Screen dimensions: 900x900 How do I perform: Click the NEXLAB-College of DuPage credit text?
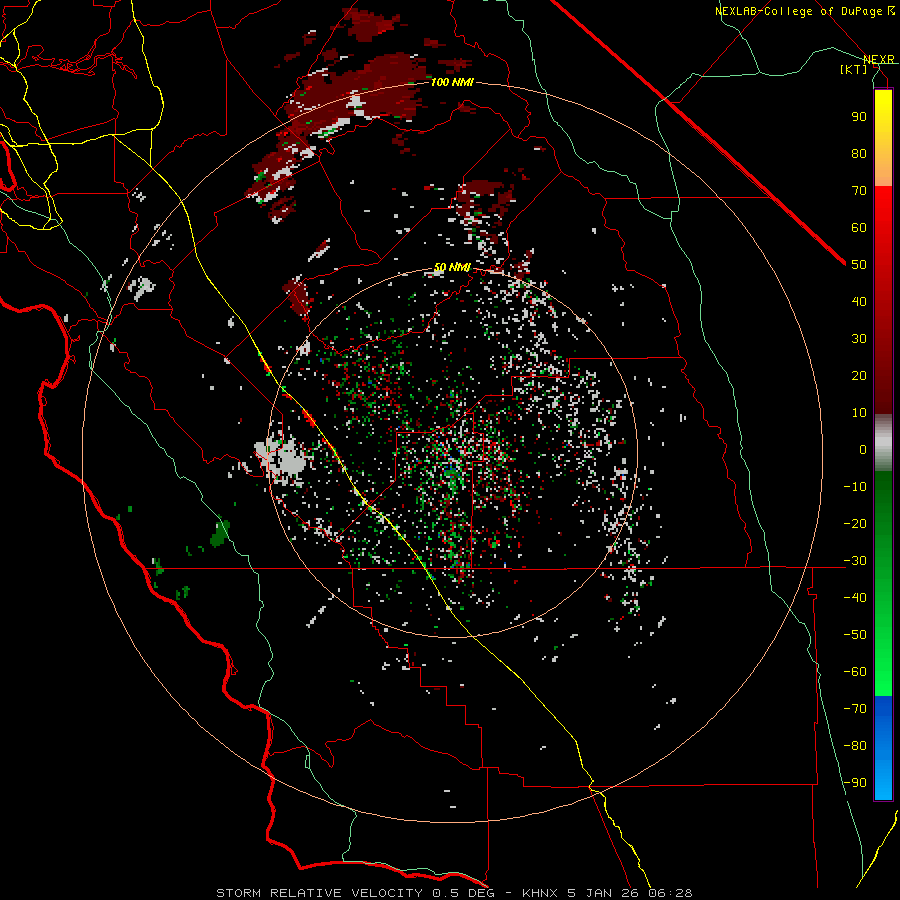pyautogui.click(x=805, y=11)
